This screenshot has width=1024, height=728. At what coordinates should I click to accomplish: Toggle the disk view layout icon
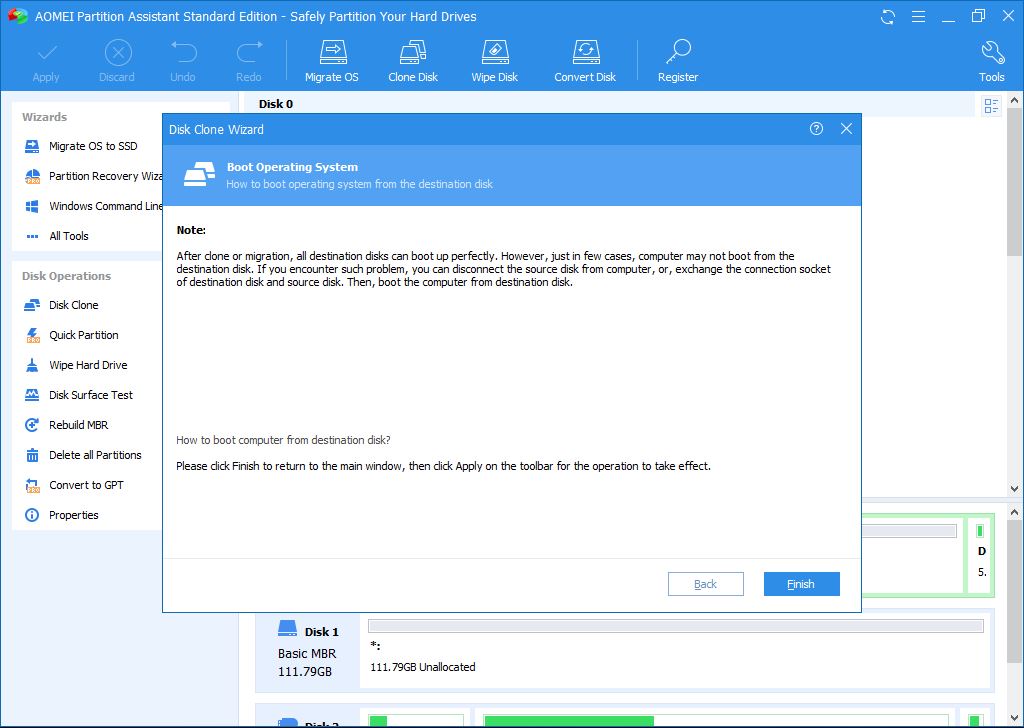pos(991,106)
